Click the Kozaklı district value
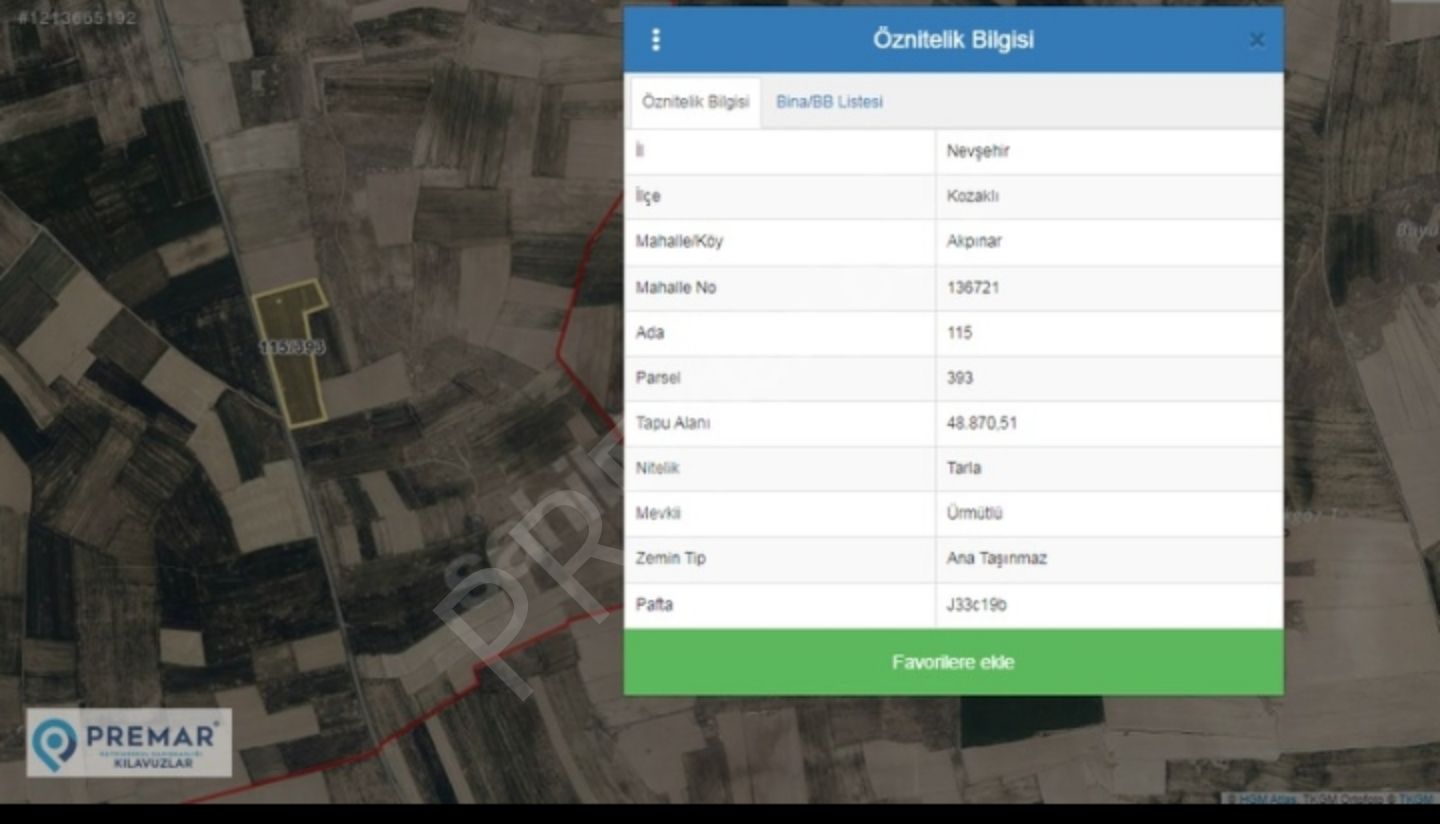The height and width of the screenshot is (824, 1440). (972, 196)
